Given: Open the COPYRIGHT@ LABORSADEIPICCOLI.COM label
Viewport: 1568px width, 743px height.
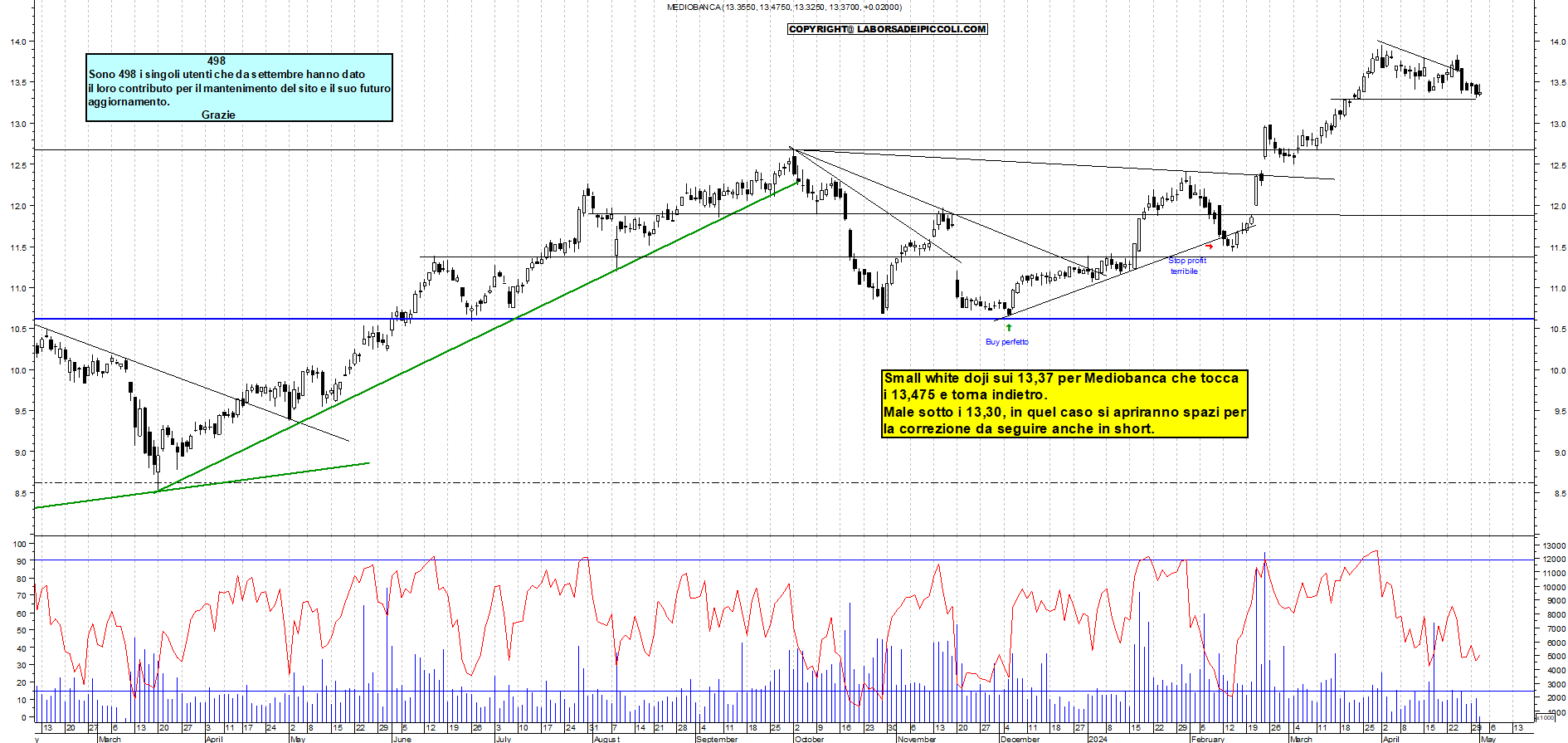Looking at the screenshot, I should pos(888,29).
